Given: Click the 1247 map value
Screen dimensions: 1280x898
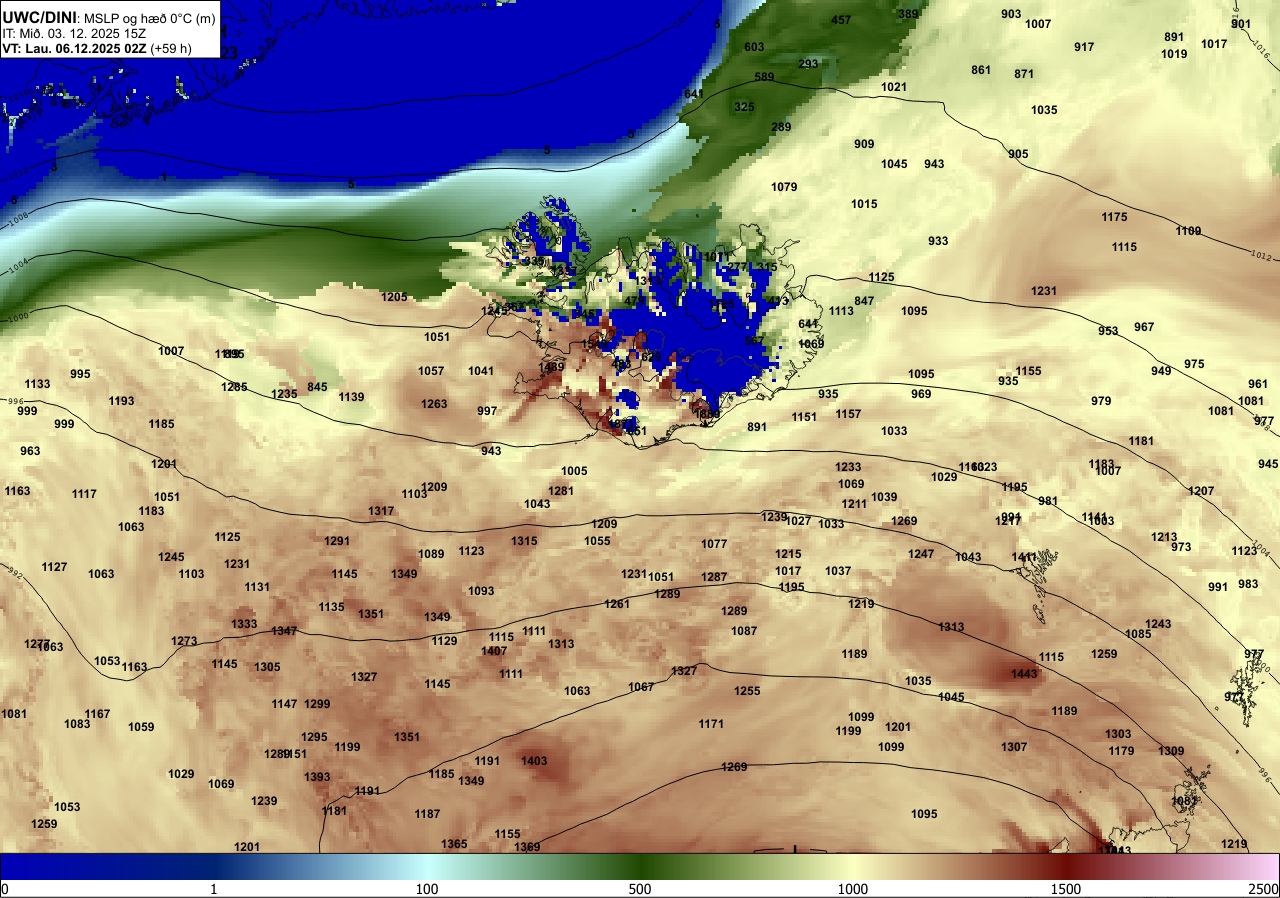Looking at the screenshot, I should pyautogui.click(x=921, y=554).
